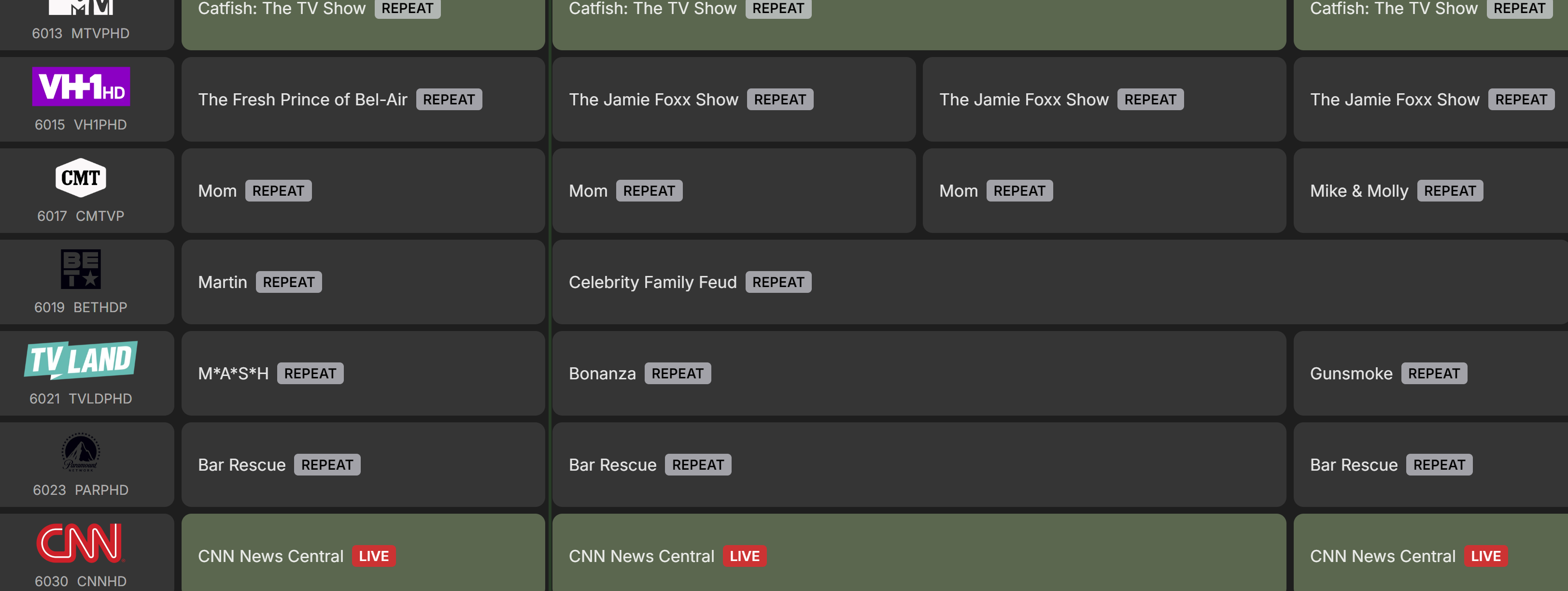Click the BET channel logo
The height and width of the screenshot is (591, 1568).
(x=81, y=269)
